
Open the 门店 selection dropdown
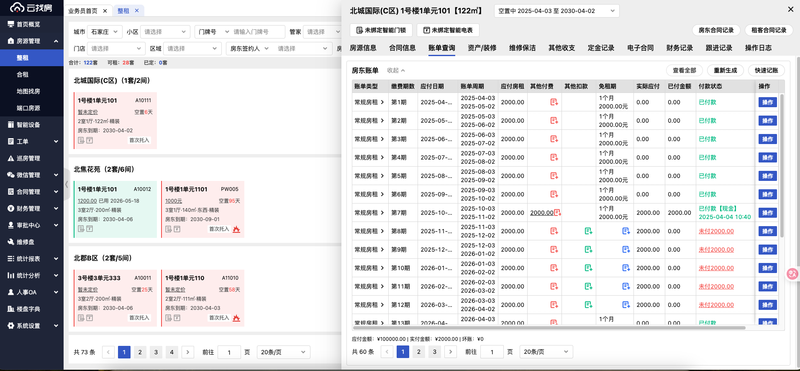point(116,48)
